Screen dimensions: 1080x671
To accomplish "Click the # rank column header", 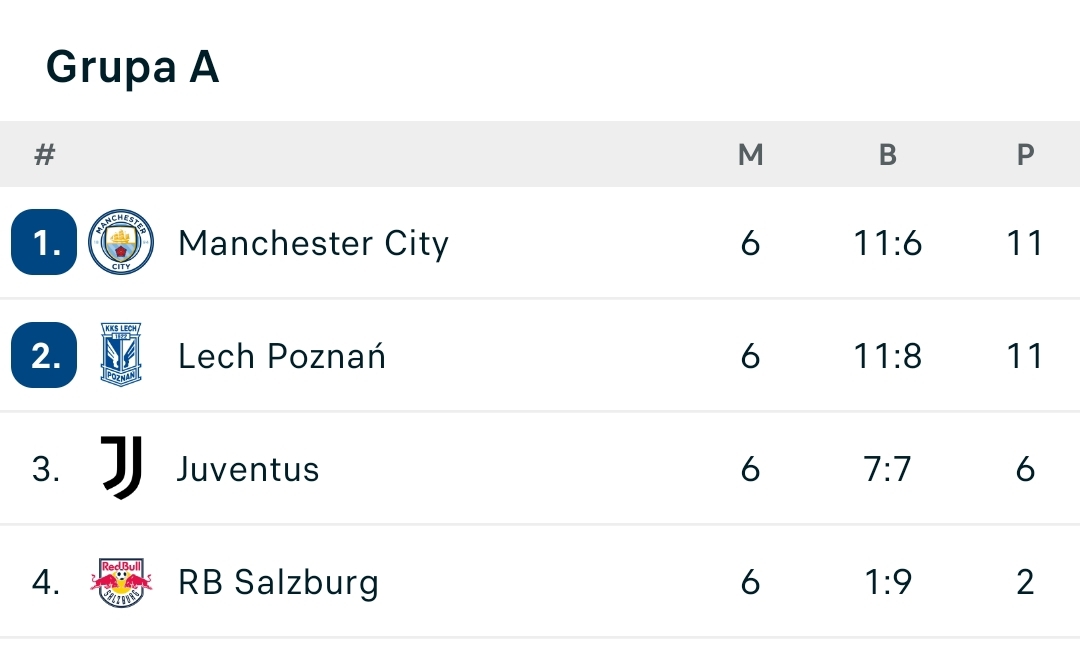I will point(44,155).
